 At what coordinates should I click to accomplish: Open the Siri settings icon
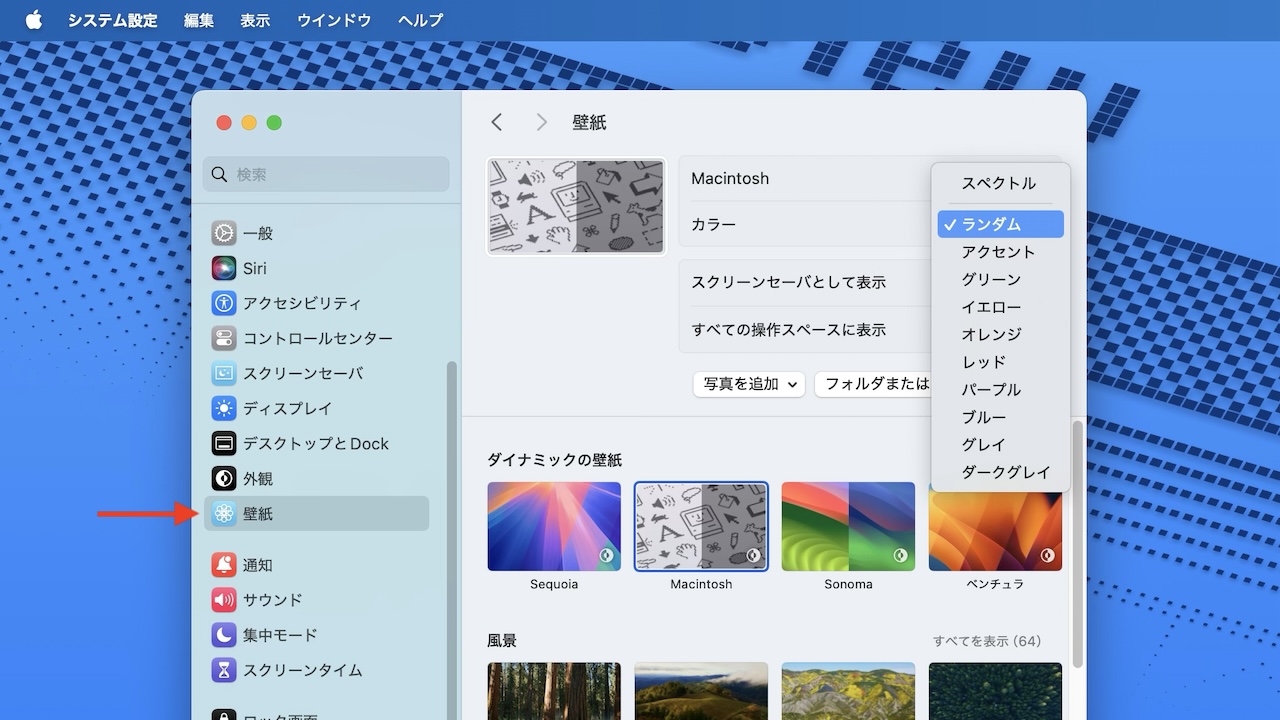click(224, 268)
